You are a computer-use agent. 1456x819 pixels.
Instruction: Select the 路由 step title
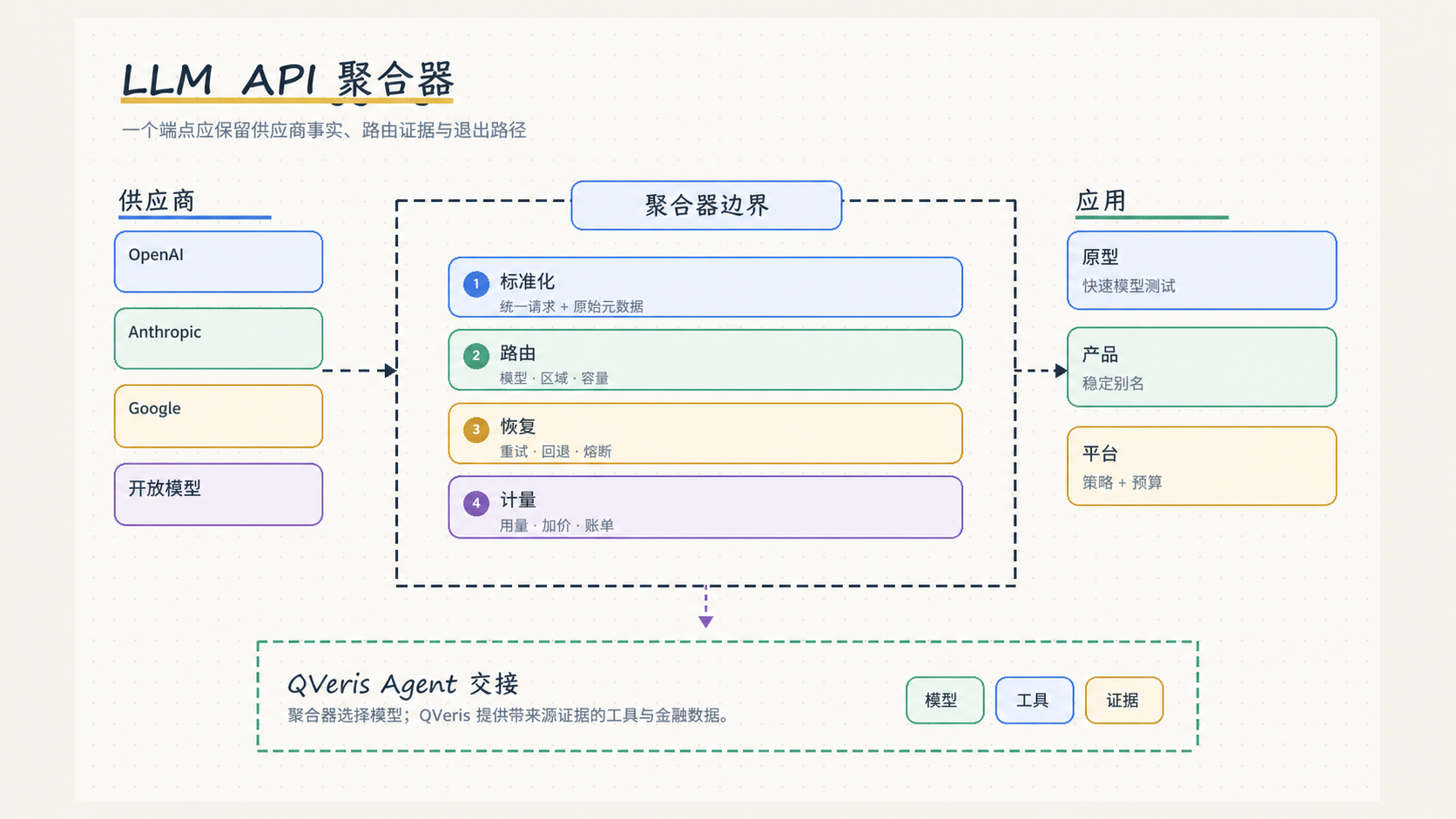pos(518,353)
